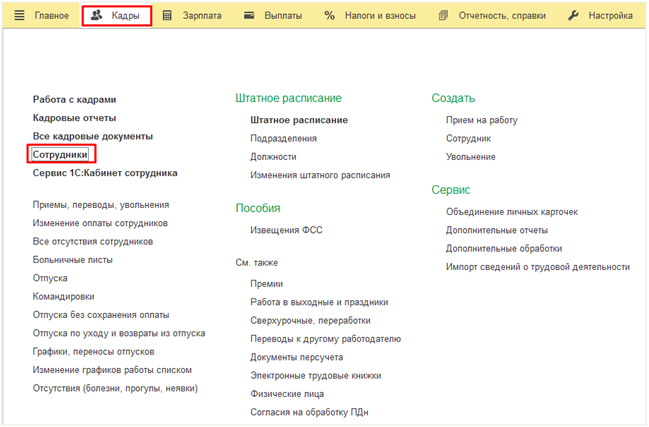The width and height of the screenshot is (649, 427).
Task: Click the wallet icon on Выплаты tab
Action: click(249, 16)
